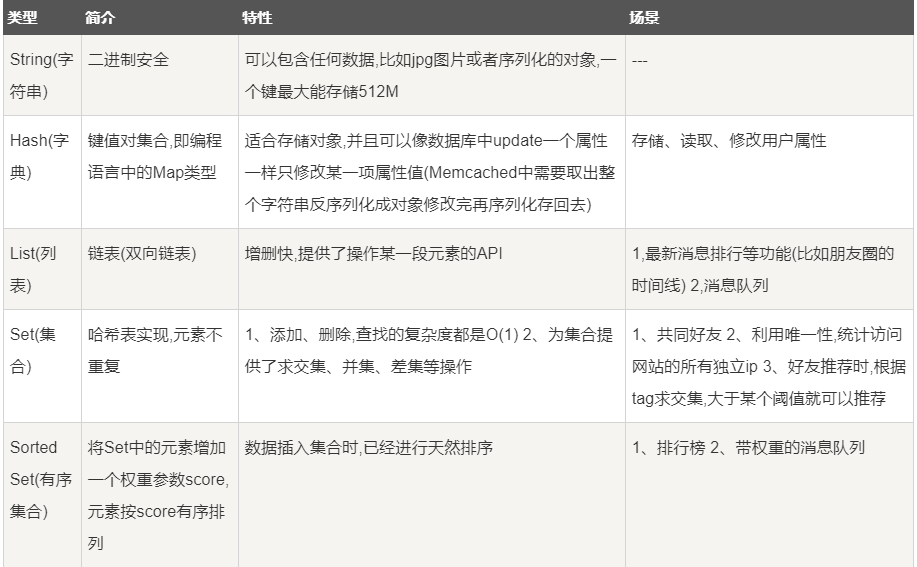Click the 场景 column header
This screenshot has height=567, width=917.
(x=769, y=18)
